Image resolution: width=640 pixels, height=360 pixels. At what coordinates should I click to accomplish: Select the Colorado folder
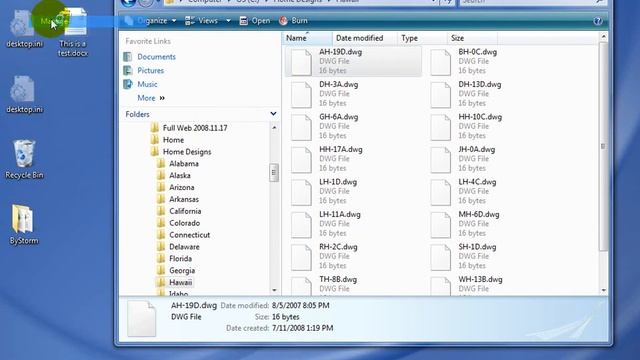pyautogui.click(x=184, y=223)
